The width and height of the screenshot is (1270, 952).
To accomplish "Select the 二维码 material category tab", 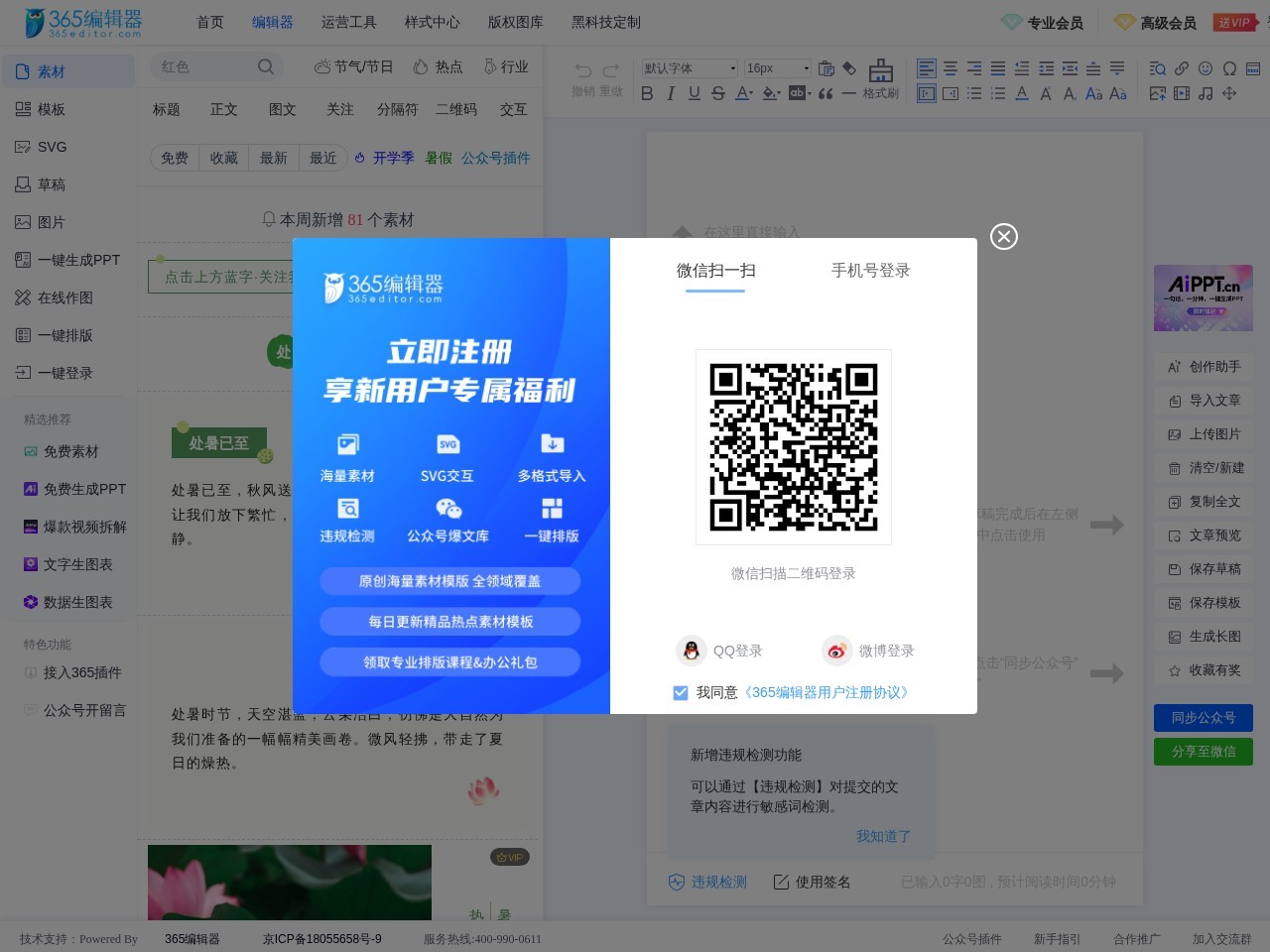I will (x=456, y=109).
